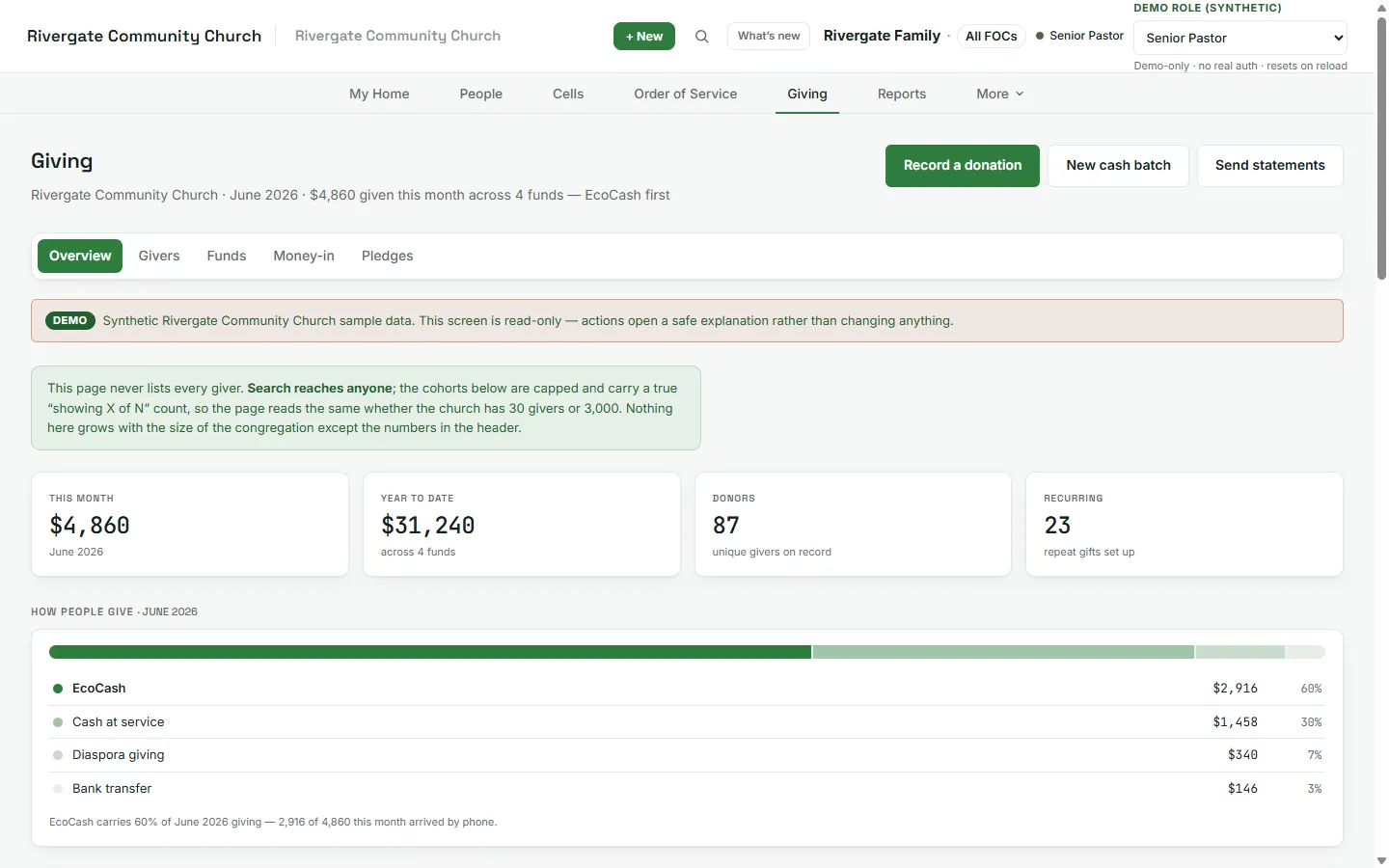
Task: Click the $1,458 amount
Action: (1235, 722)
